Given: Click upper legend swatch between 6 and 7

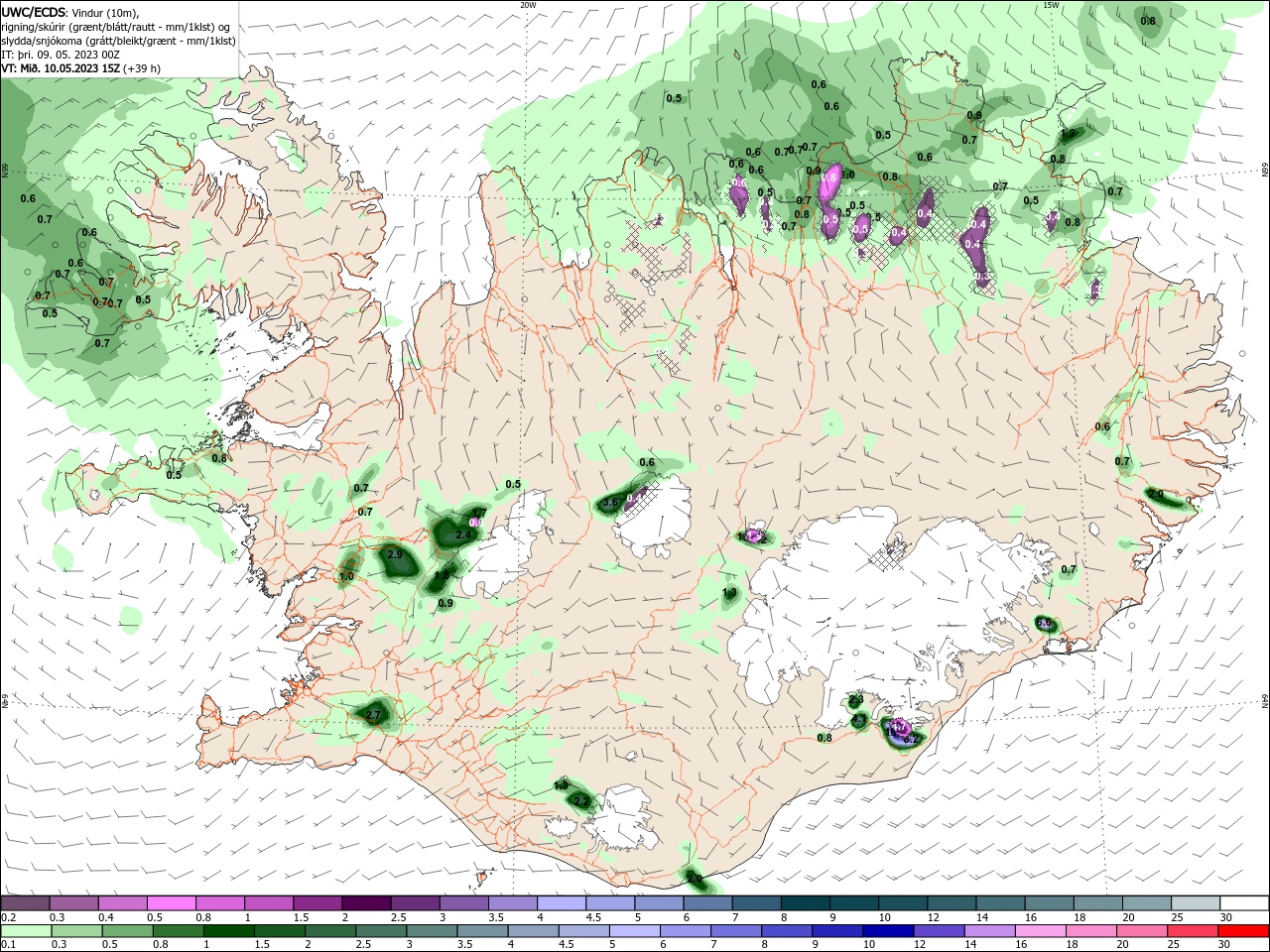Looking at the screenshot, I should (x=708, y=903).
